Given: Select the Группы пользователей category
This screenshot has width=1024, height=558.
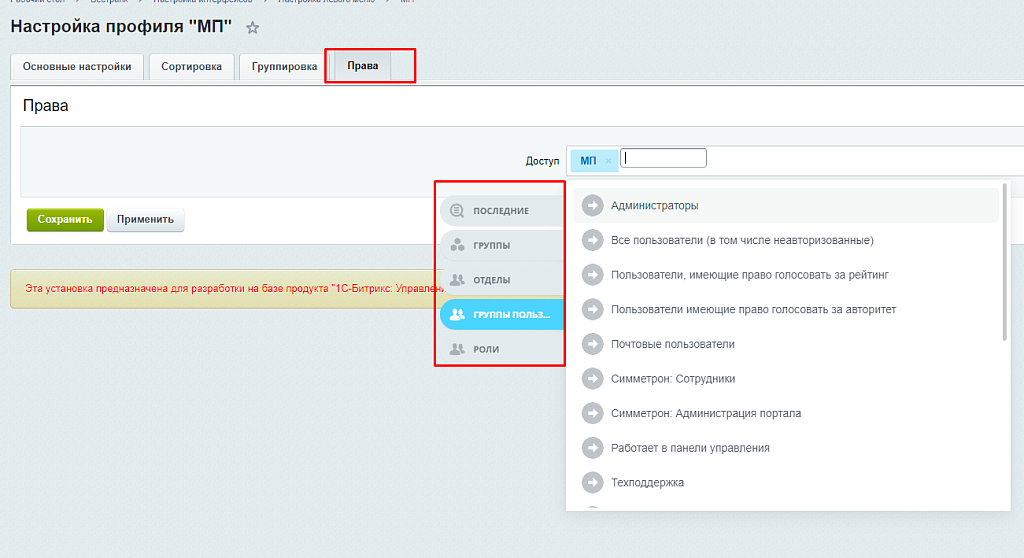Looking at the screenshot, I should pyautogui.click(x=501, y=314).
